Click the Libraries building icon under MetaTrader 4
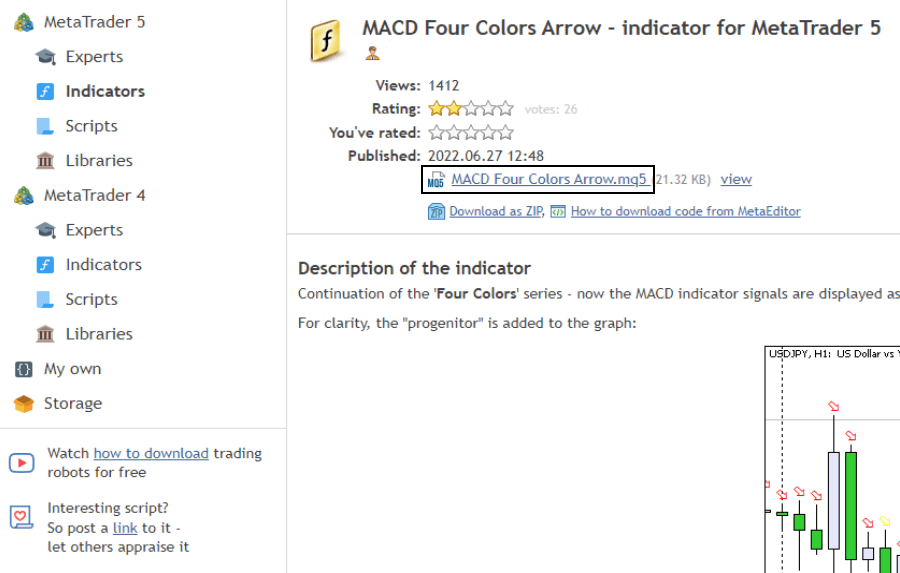The image size is (900, 573). click(45, 334)
